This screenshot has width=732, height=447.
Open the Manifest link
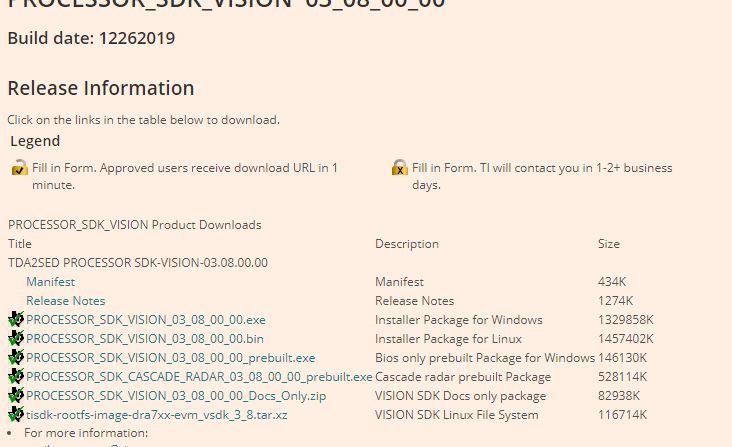[50, 282]
